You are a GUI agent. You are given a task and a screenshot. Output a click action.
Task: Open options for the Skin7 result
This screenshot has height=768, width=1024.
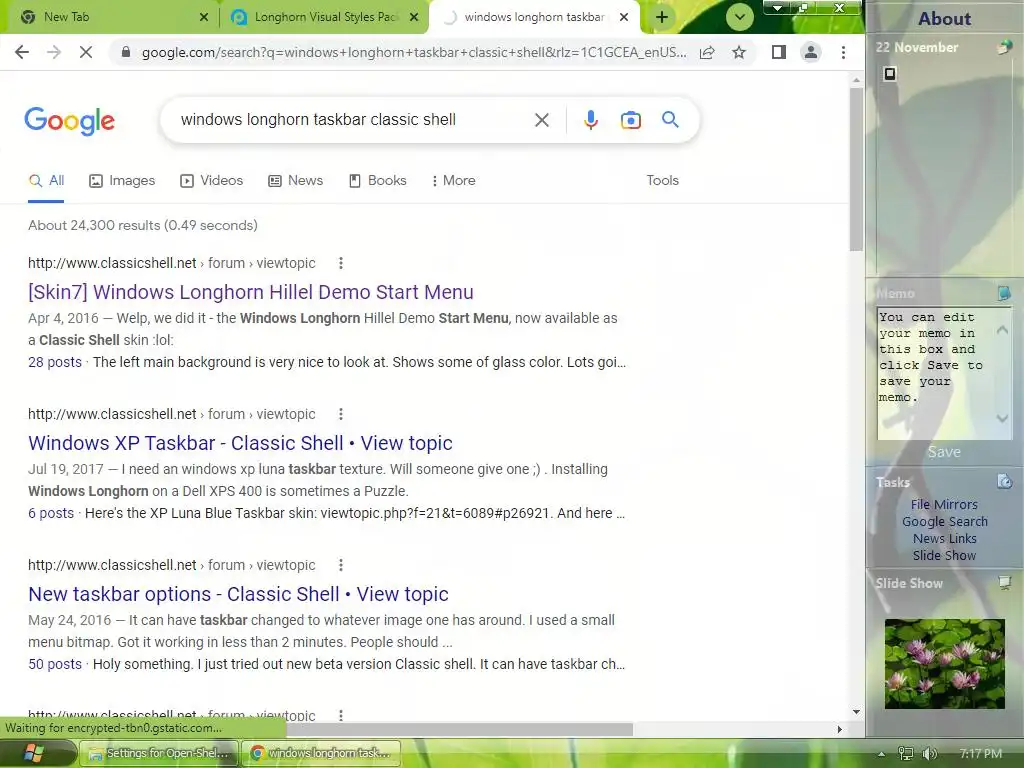340,263
